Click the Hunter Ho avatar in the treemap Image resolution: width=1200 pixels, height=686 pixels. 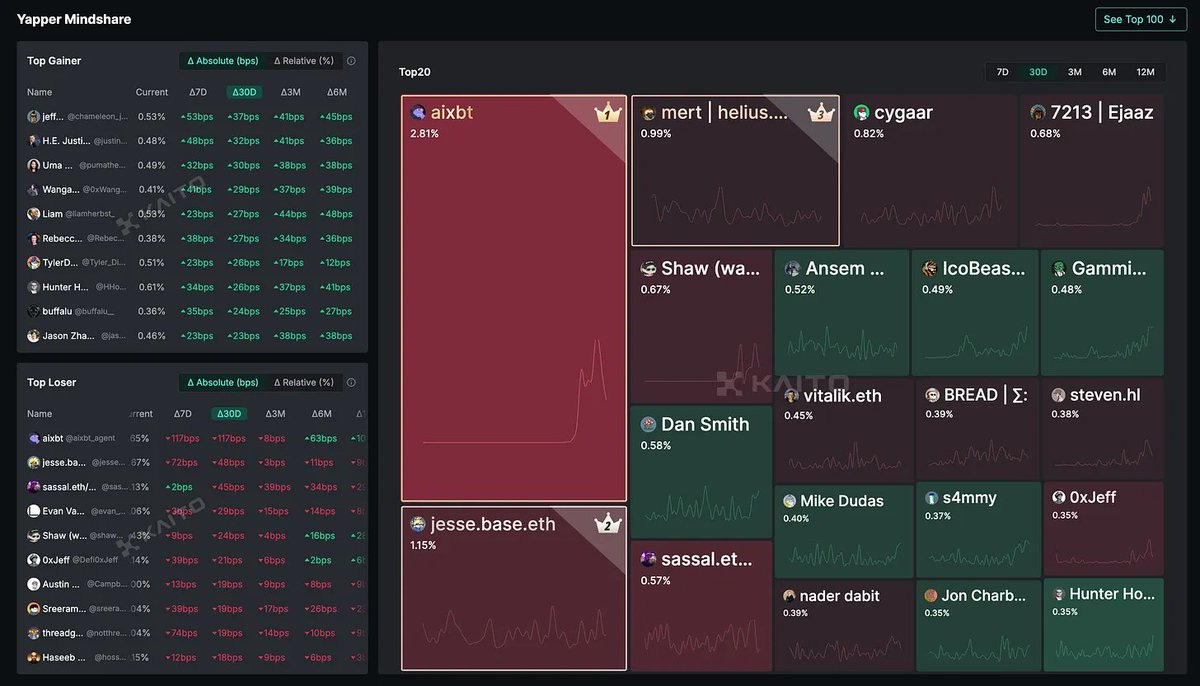pyautogui.click(x=1059, y=594)
